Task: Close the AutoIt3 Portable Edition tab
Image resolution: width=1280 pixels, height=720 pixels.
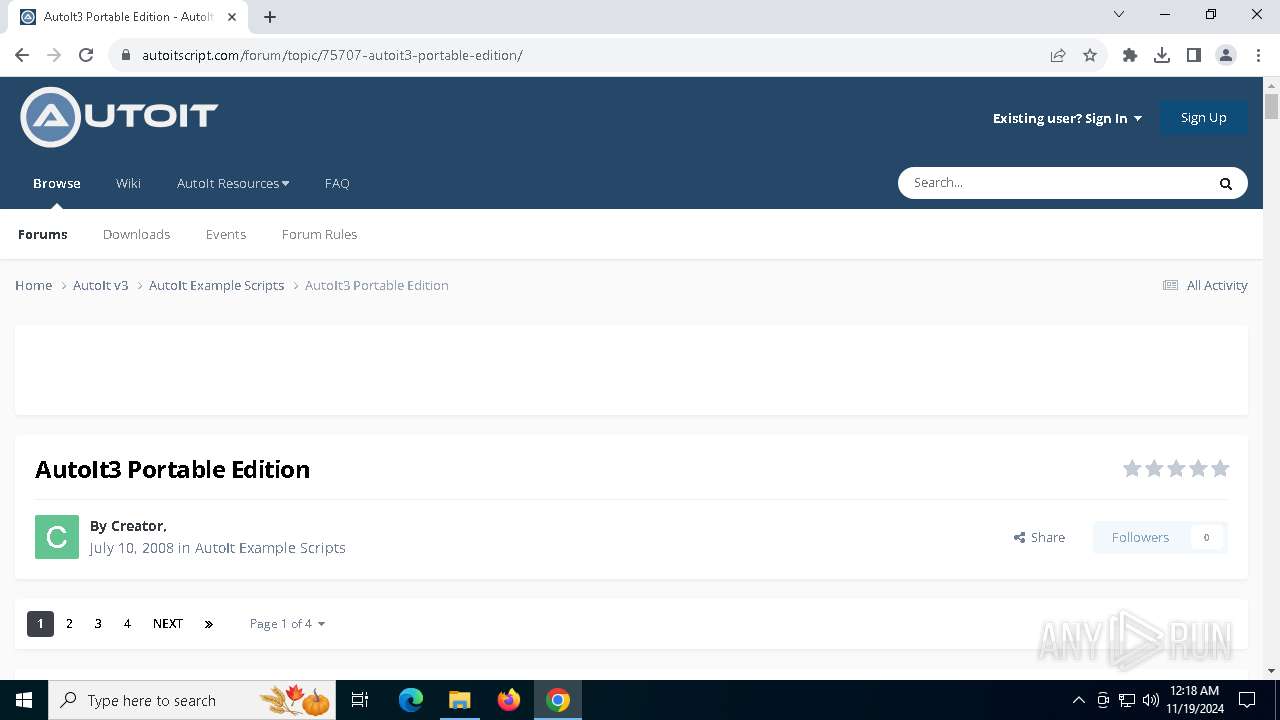Action: pos(234,16)
